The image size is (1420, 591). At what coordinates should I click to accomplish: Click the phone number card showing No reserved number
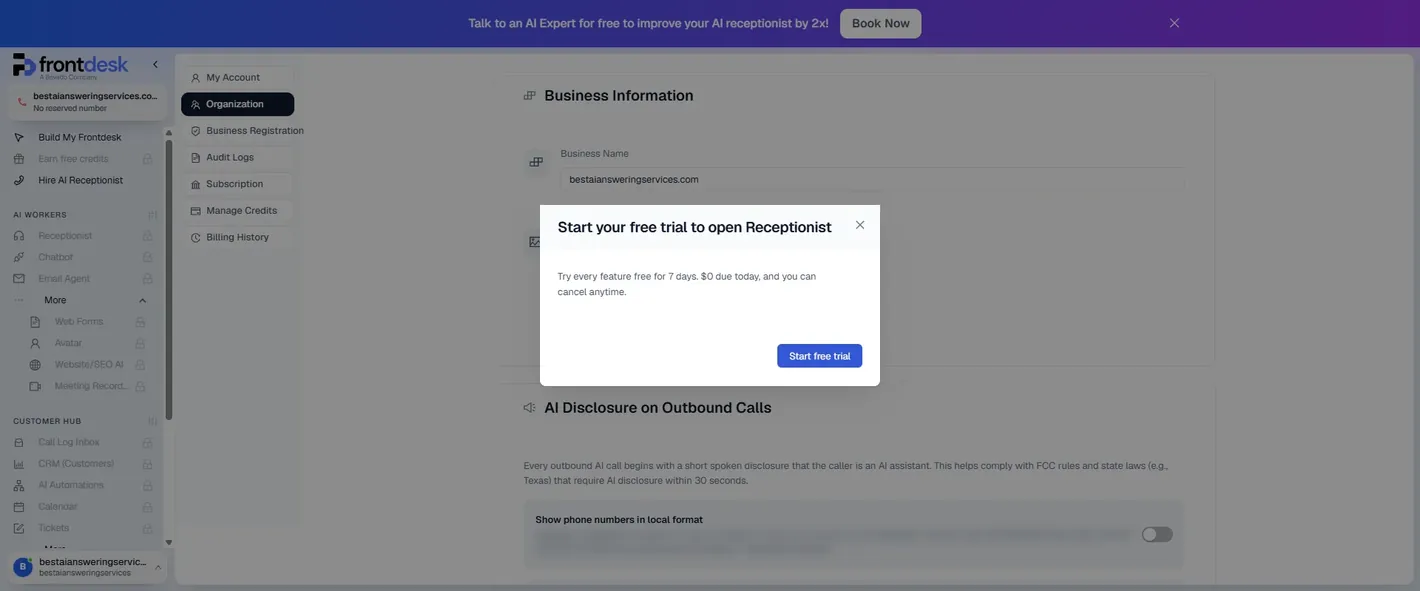[86, 102]
